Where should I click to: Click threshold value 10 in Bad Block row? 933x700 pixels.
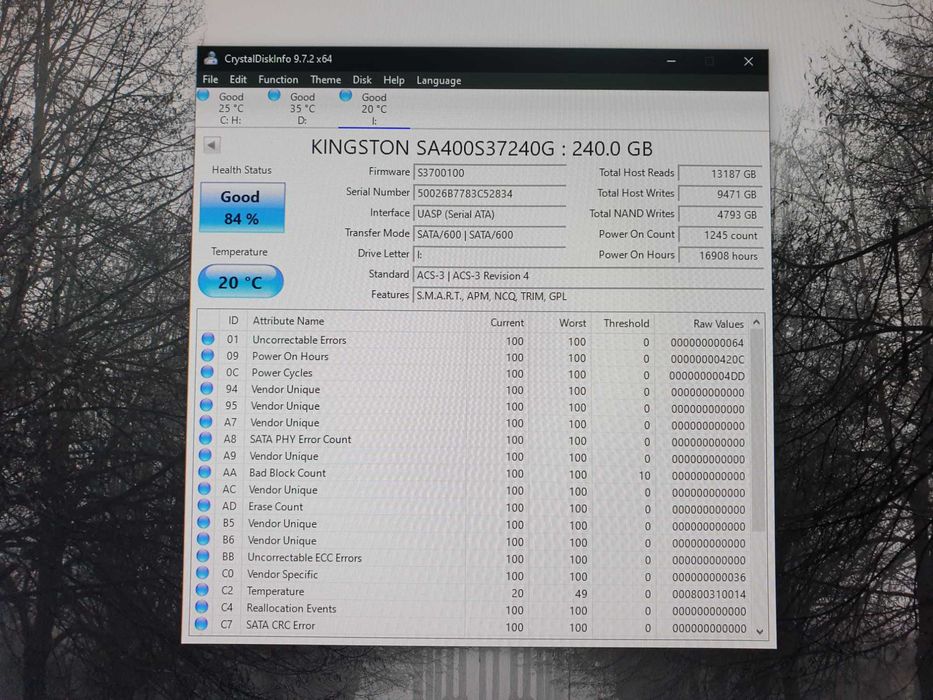click(x=644, y=476)
